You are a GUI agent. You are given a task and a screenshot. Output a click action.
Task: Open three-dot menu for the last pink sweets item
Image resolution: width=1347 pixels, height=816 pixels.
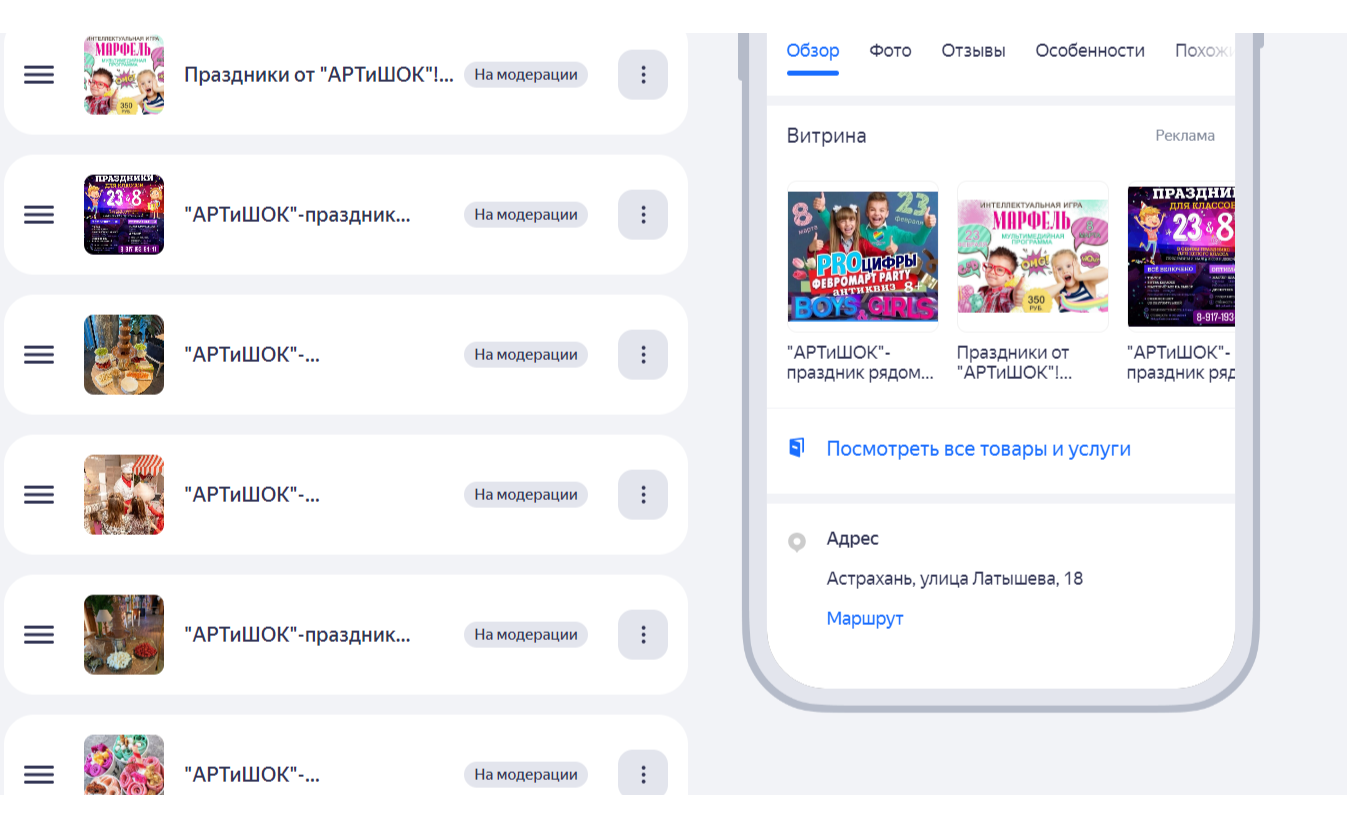(x=642, y=774)
